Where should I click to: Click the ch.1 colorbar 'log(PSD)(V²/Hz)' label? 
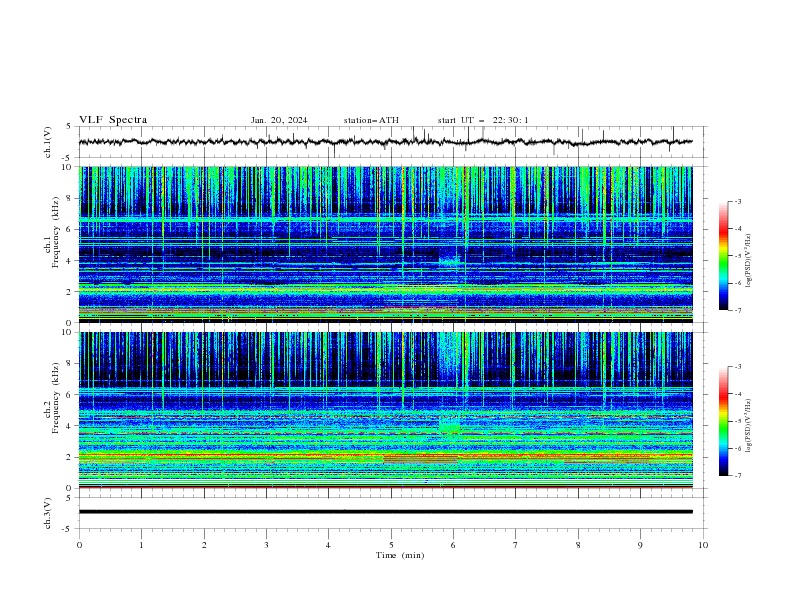748,261
